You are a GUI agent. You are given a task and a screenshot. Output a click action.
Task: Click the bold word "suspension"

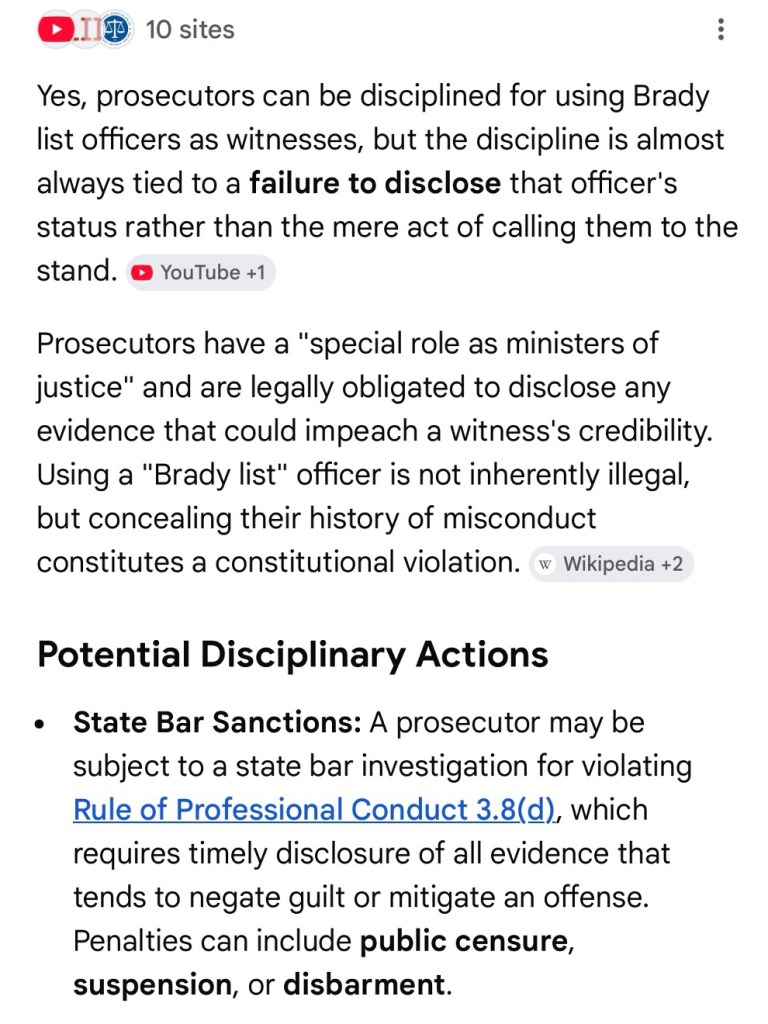(151, 985)
